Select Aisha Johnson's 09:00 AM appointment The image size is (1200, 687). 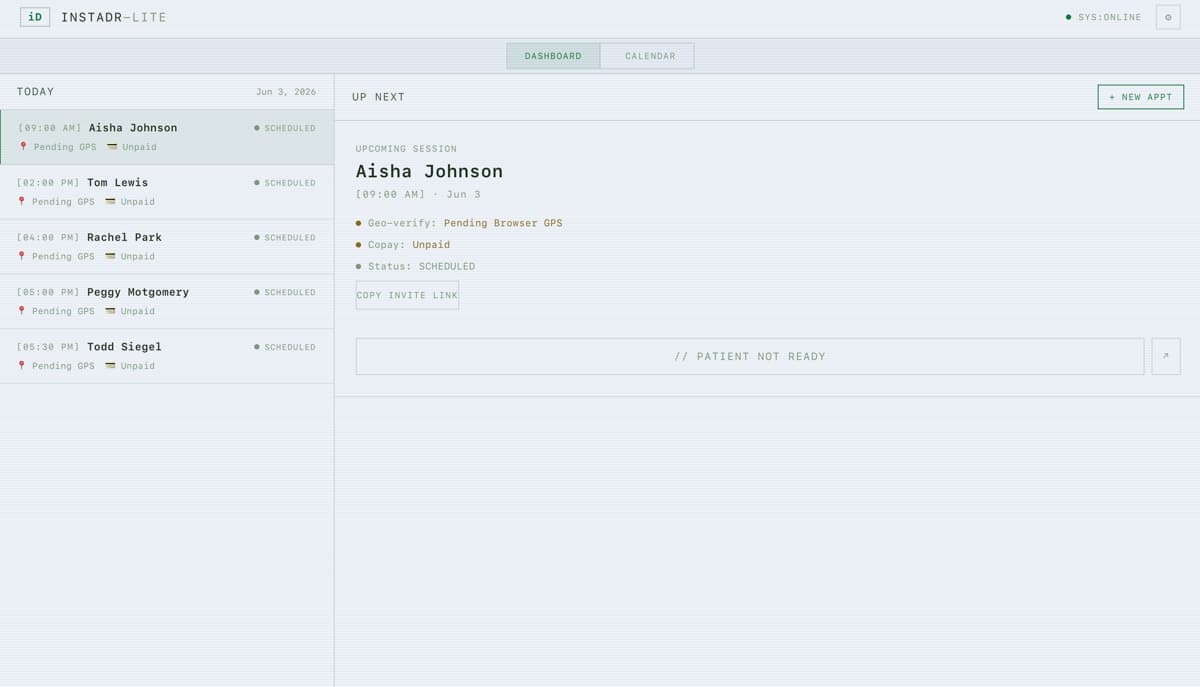(x=167, y=137)
